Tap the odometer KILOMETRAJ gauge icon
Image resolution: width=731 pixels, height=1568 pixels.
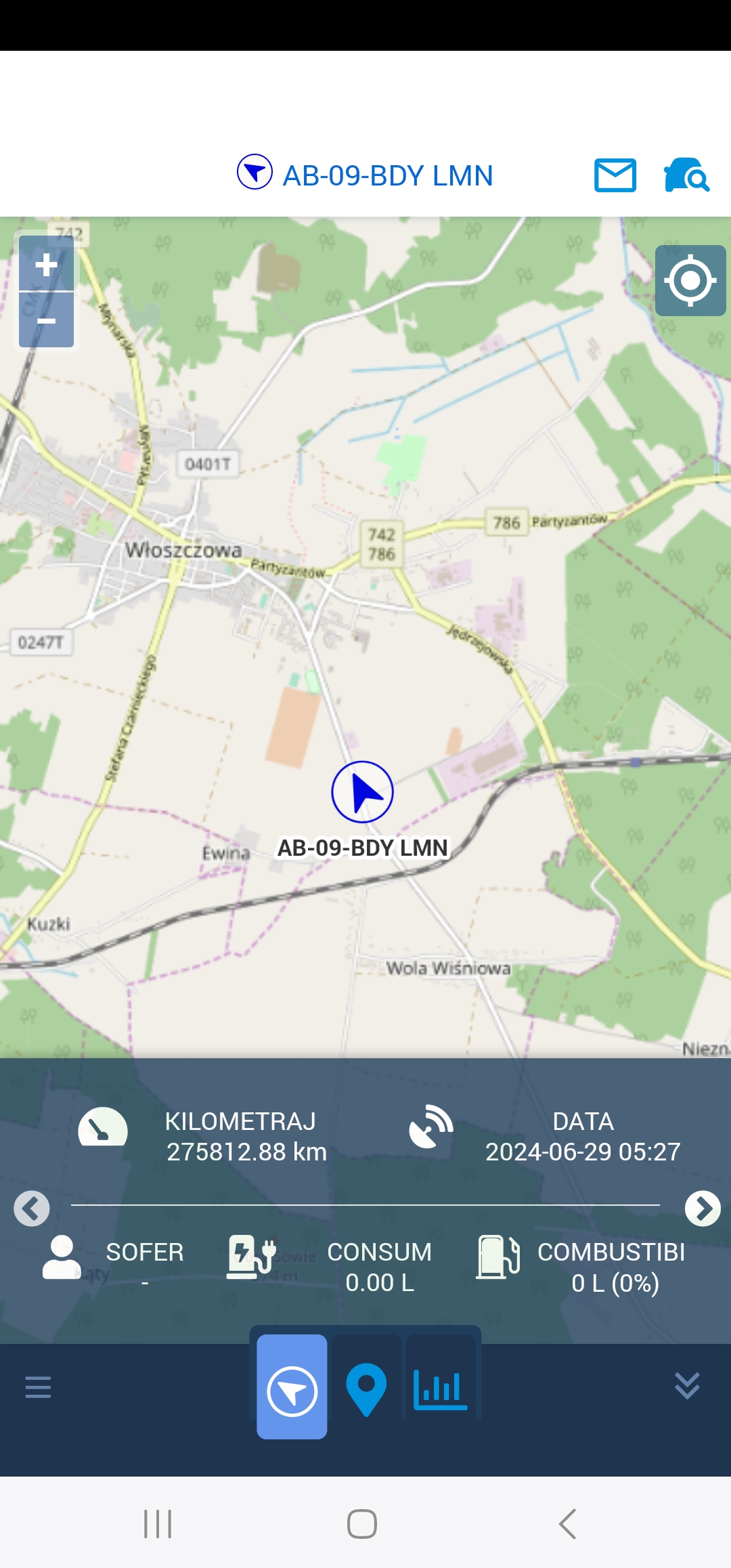click(x=103, y=1127)
